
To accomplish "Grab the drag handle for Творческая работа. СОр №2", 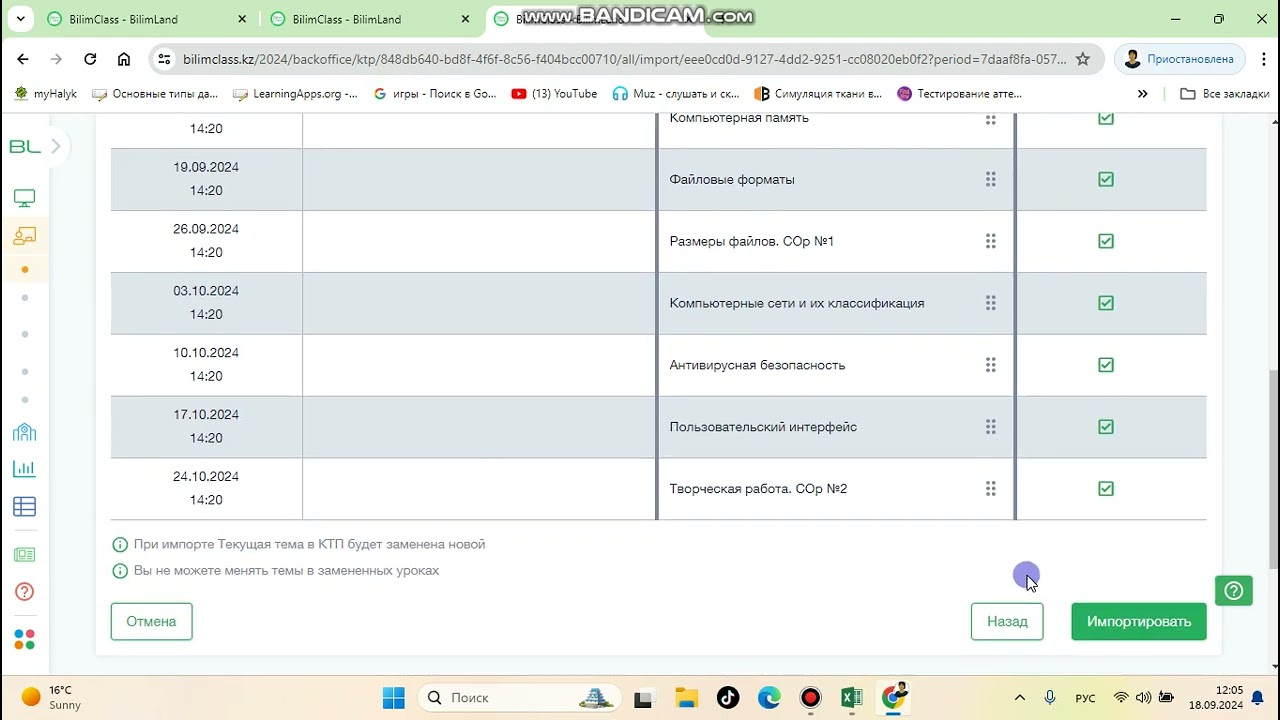I will (x=991, y=489).
